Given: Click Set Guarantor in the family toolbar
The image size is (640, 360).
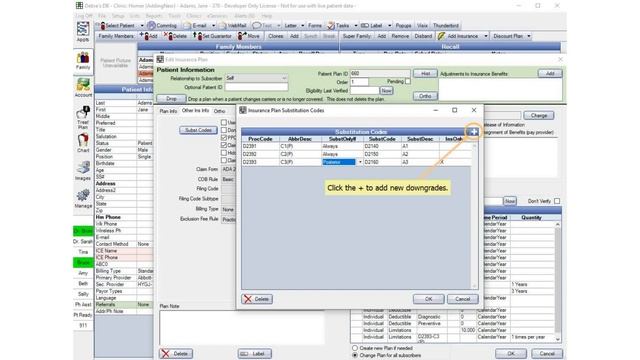Looking at the screenshot, I should pos(212,36).
